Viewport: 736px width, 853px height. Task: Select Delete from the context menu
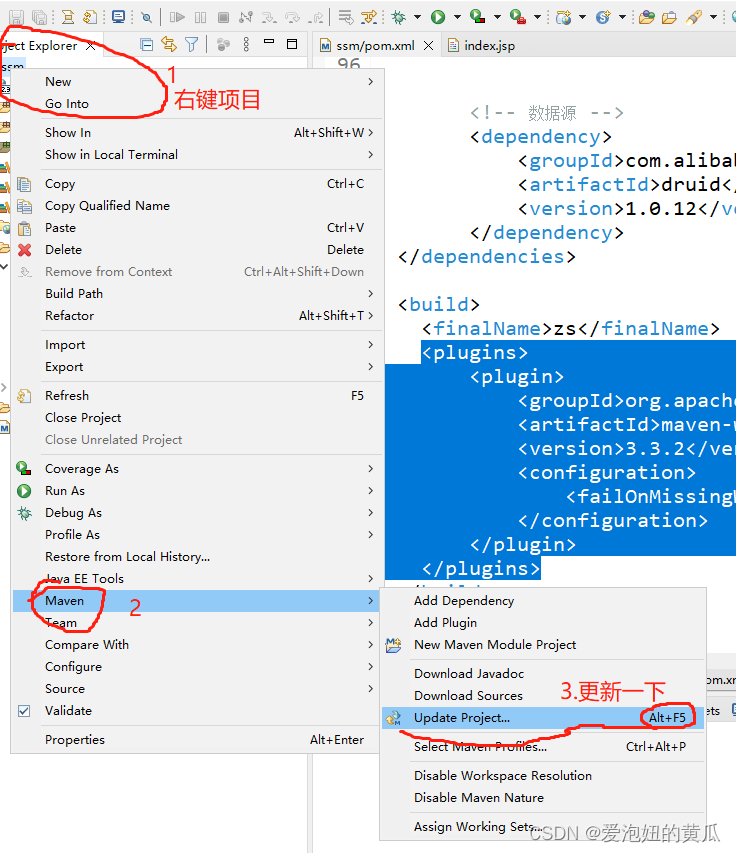coord(197,250)
